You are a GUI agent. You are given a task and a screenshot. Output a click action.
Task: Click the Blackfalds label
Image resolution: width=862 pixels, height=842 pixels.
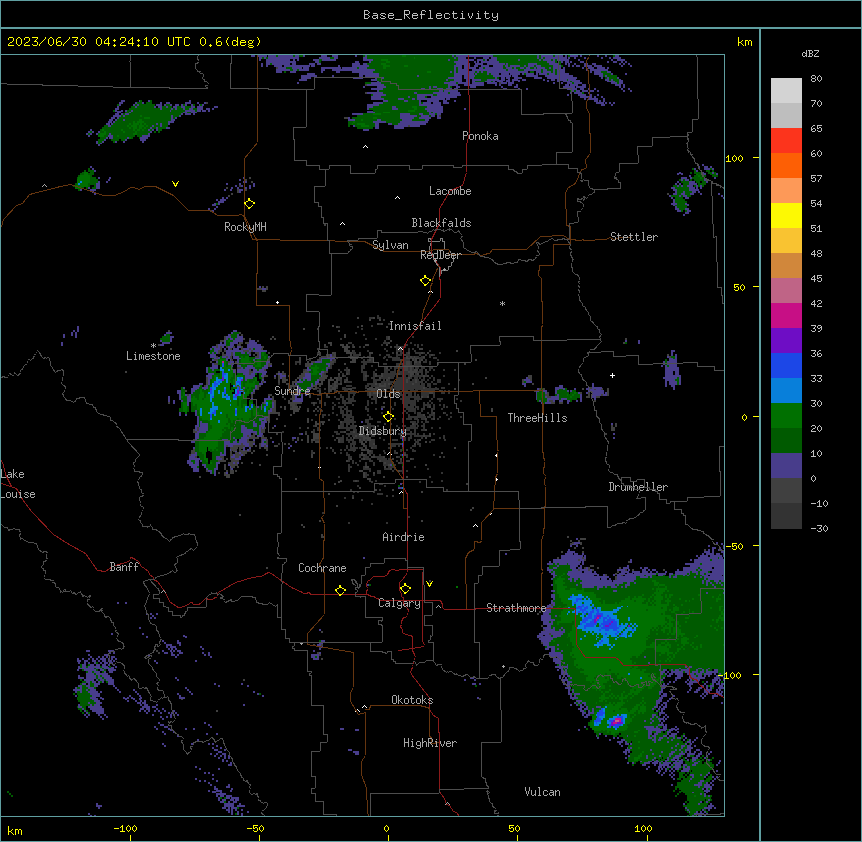[x=441, y=223]
